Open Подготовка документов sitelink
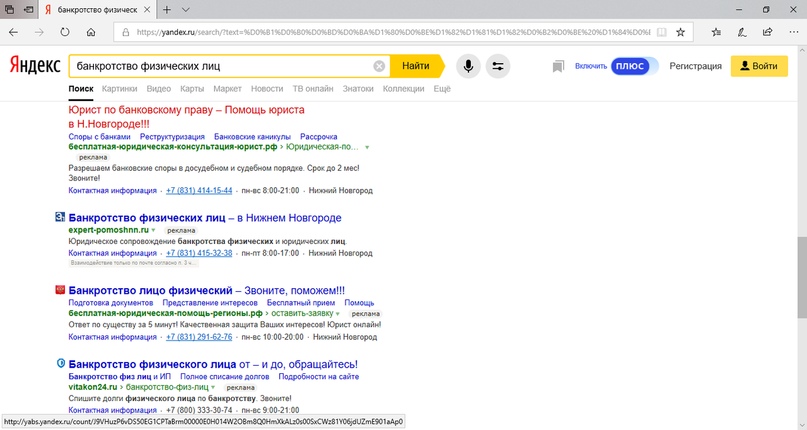807x430 pixels. tap(111, 303)
